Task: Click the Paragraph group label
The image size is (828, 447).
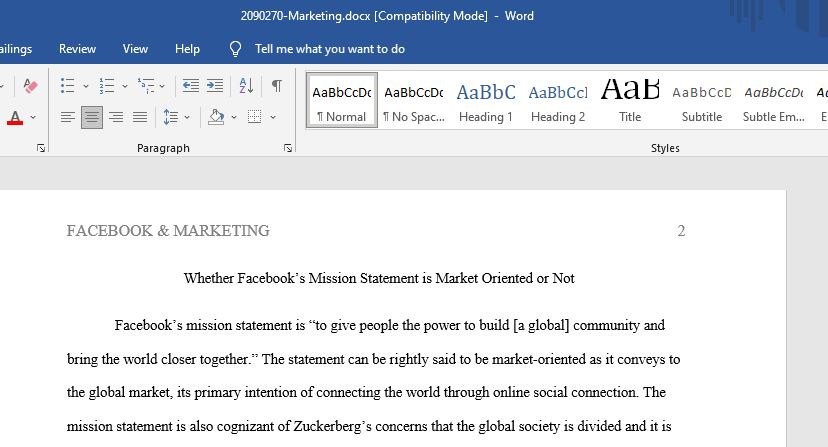Action: point(163,148)
